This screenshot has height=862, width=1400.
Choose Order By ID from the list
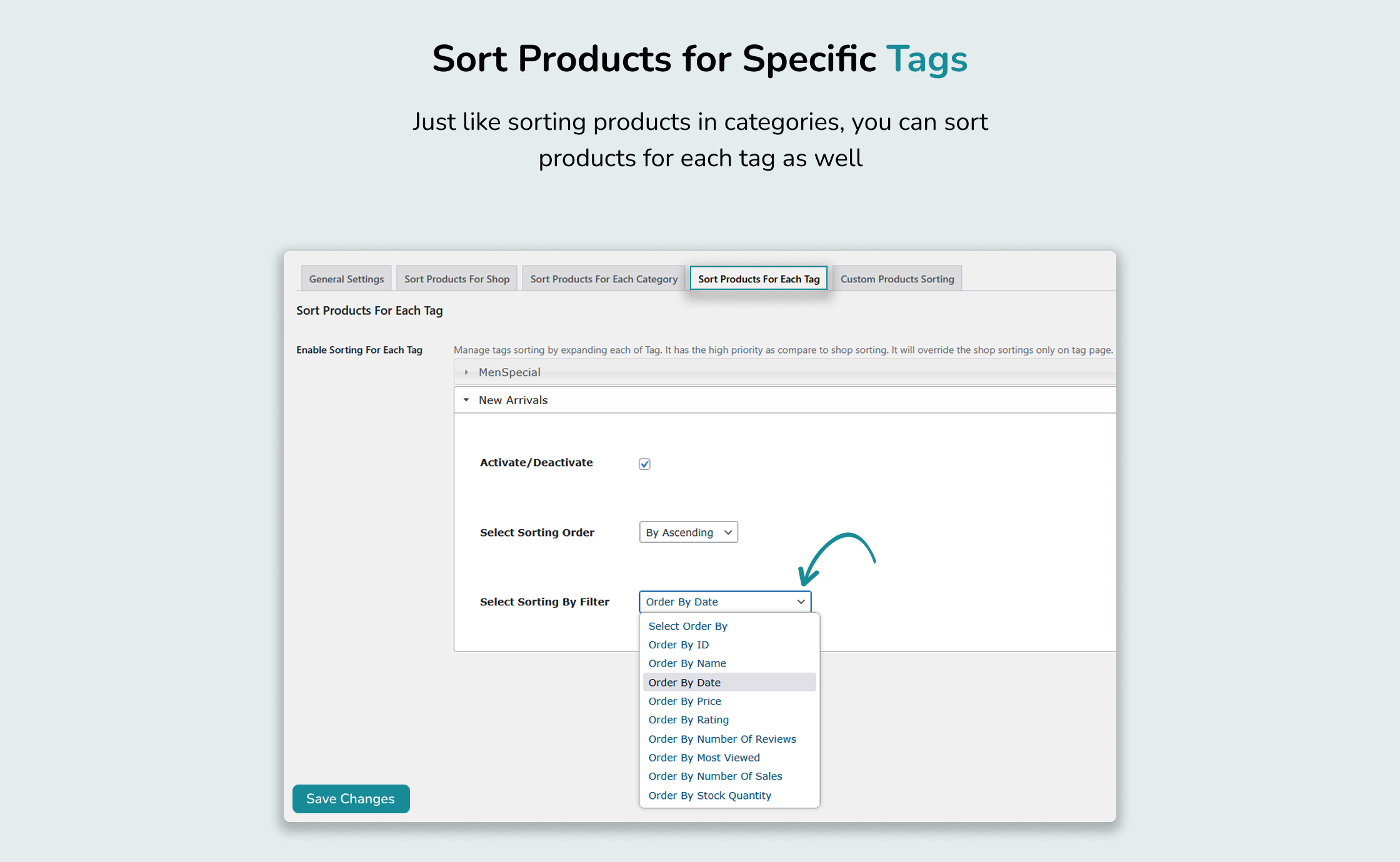[x=679, y=644]
